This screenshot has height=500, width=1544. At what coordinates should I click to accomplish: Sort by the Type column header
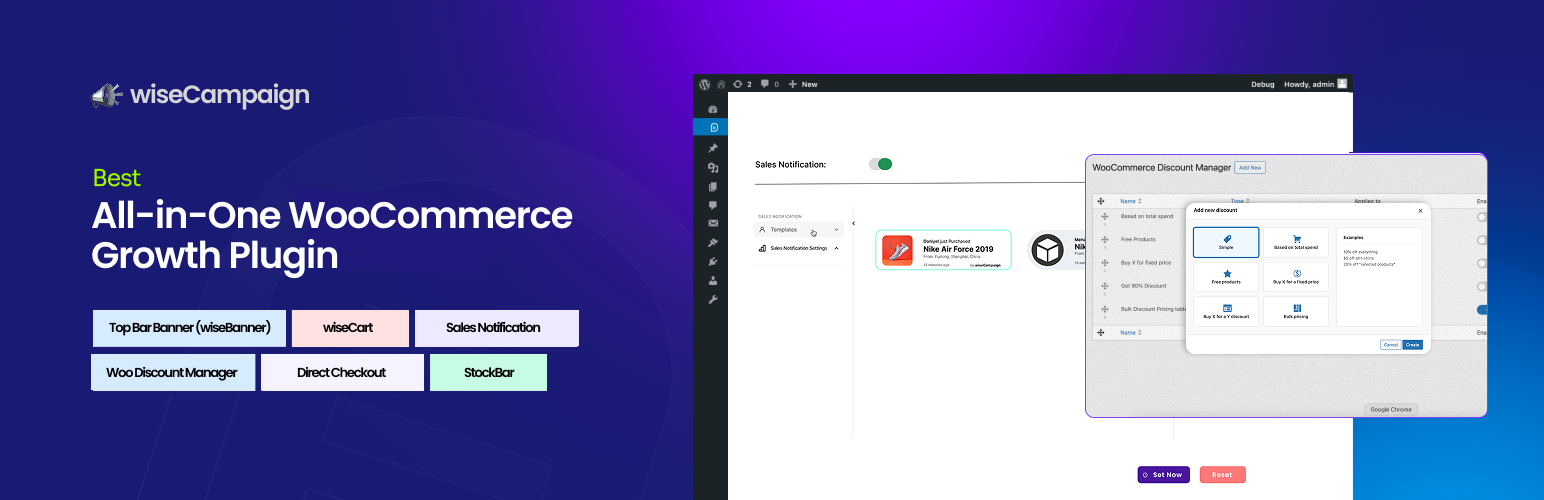pos(1240,201)
